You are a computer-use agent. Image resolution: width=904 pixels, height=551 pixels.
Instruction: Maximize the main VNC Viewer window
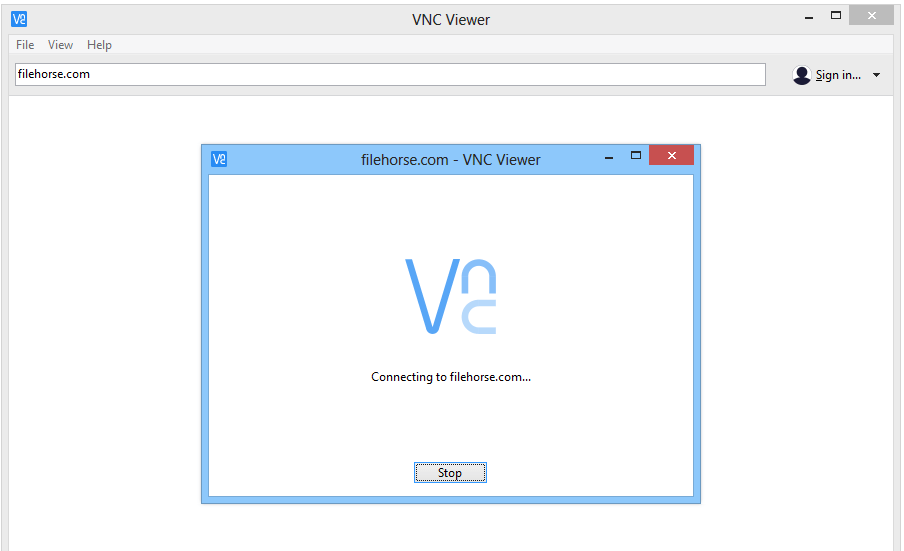[836, 16]
